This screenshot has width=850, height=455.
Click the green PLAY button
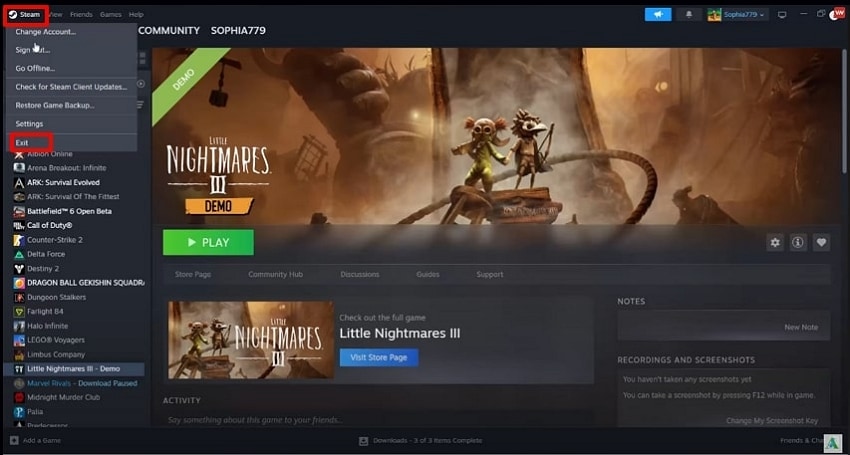pyautogui.click(x=208, y=242)
